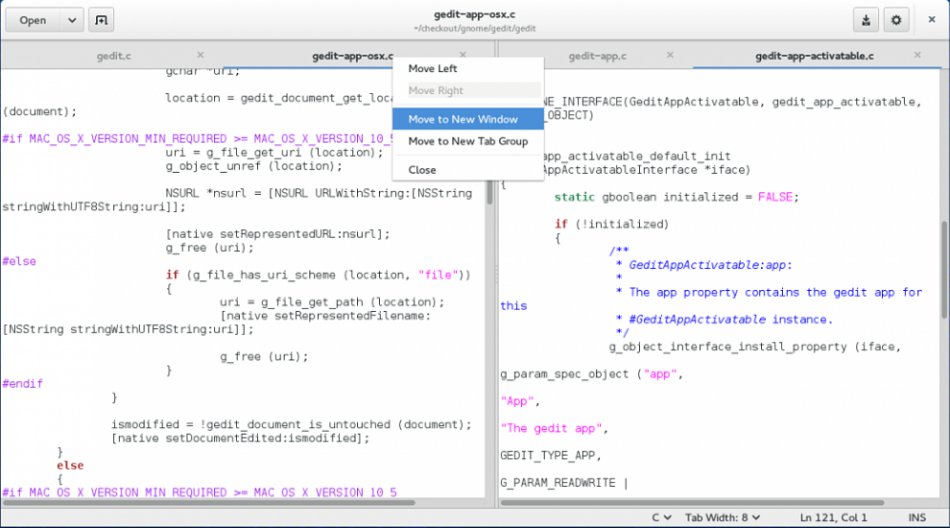Click right pane horizontal scrollbar
Viewport: 950px width, 528px height.
692,503
